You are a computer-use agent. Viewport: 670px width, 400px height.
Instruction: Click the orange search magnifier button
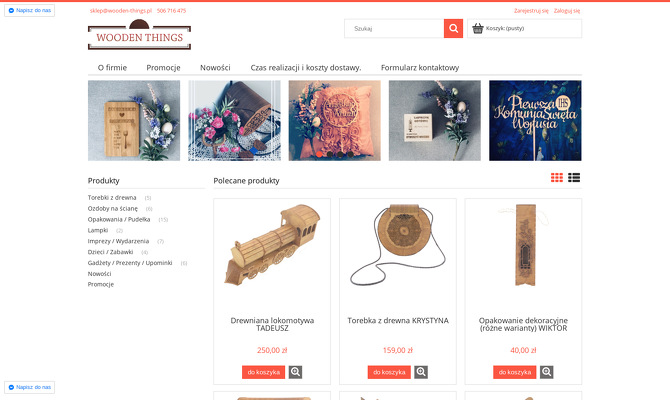(453, 29)
